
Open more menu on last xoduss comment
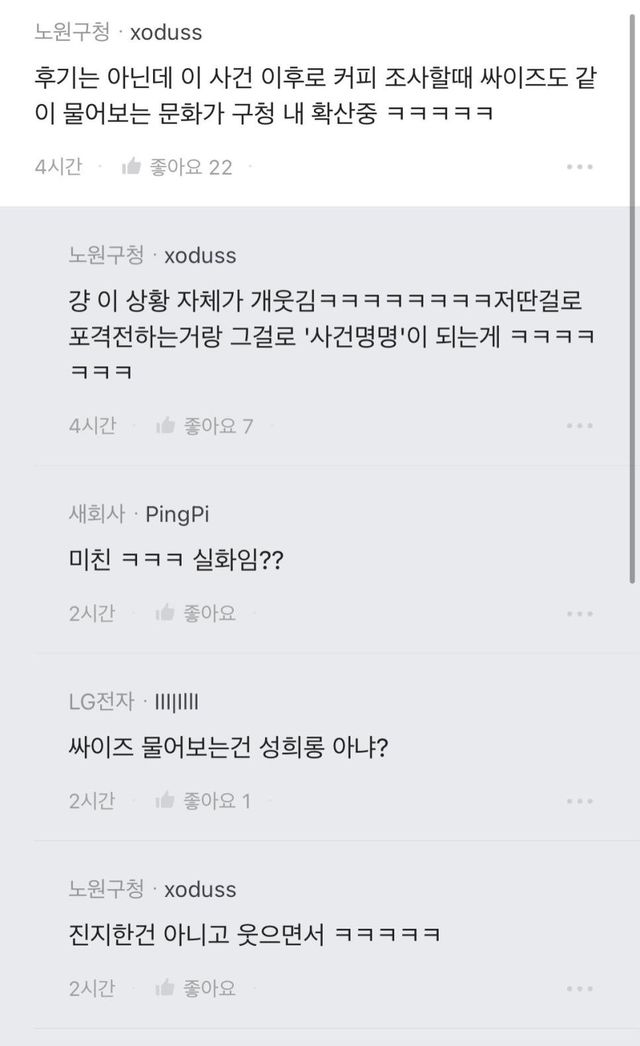coord(579,988)
